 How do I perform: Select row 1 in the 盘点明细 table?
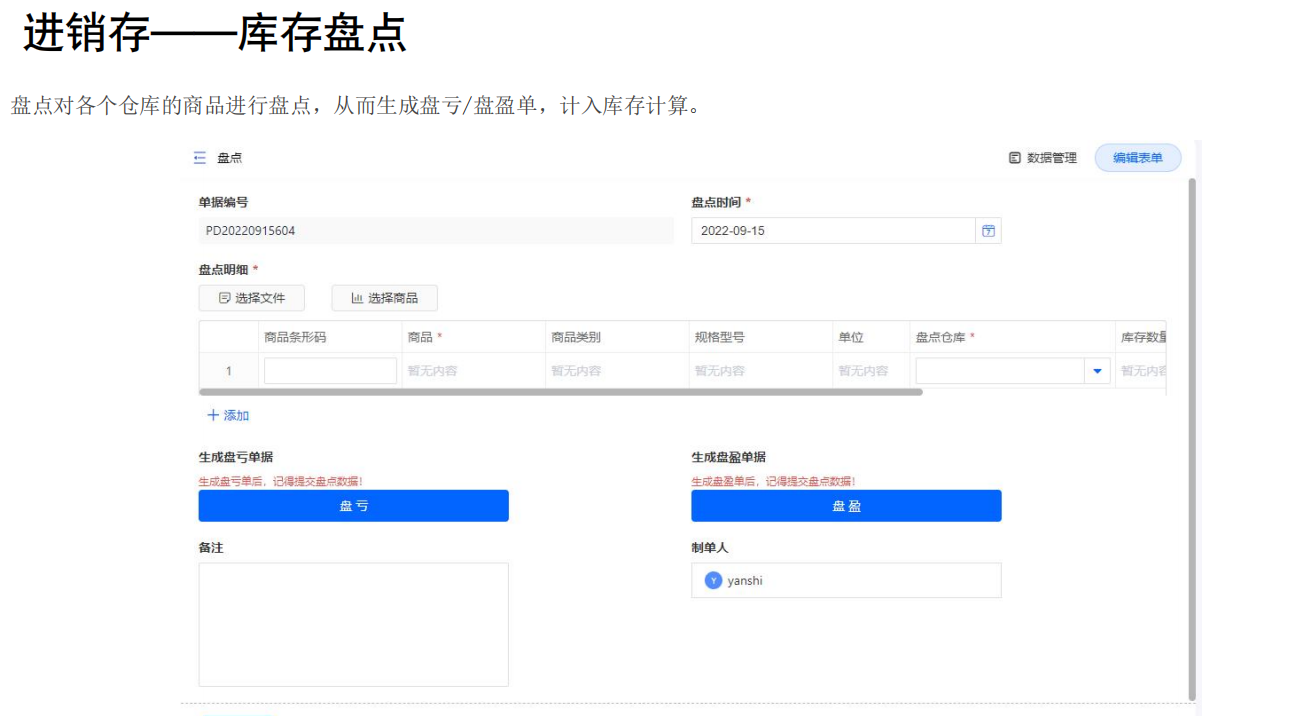[228, 371]
